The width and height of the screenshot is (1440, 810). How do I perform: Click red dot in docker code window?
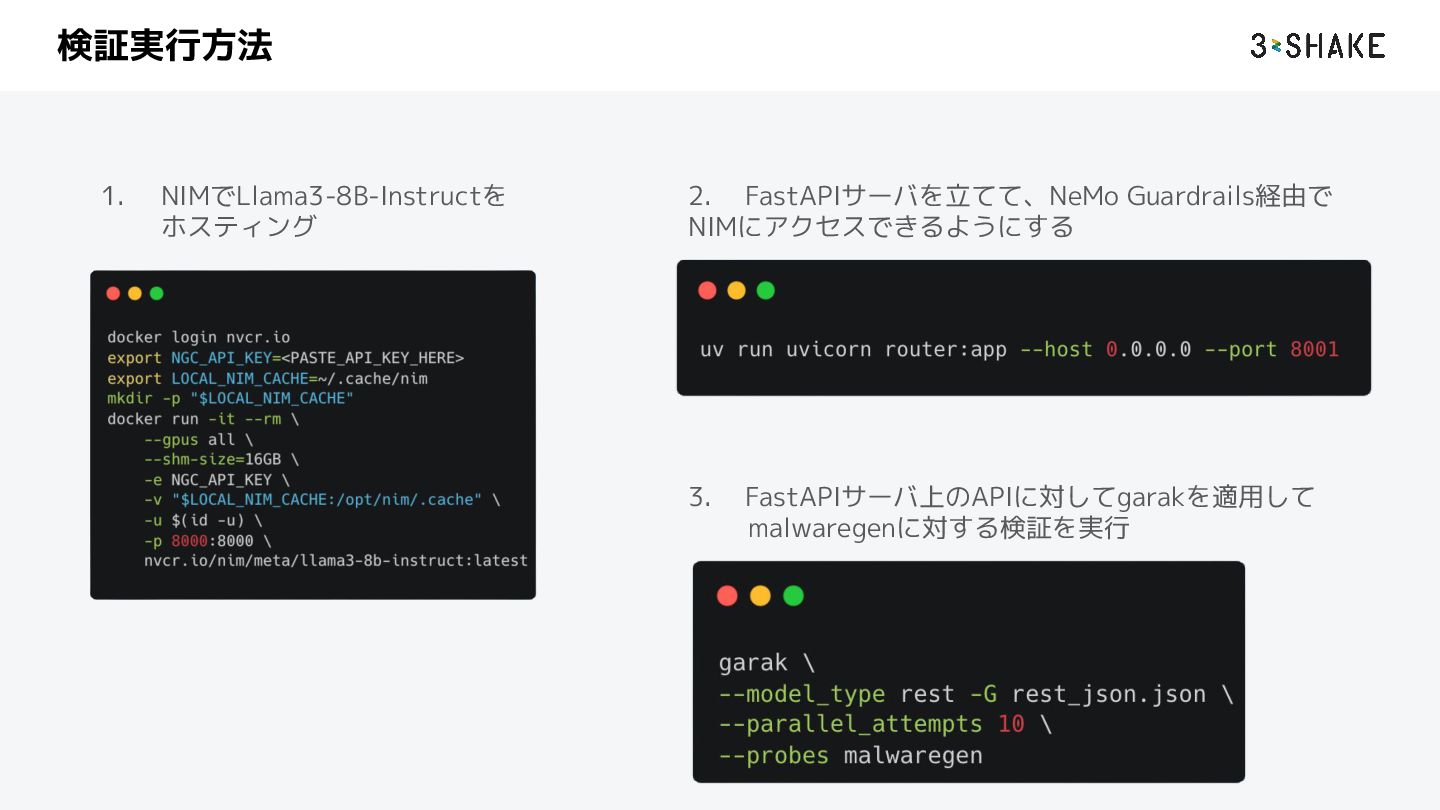113,293
